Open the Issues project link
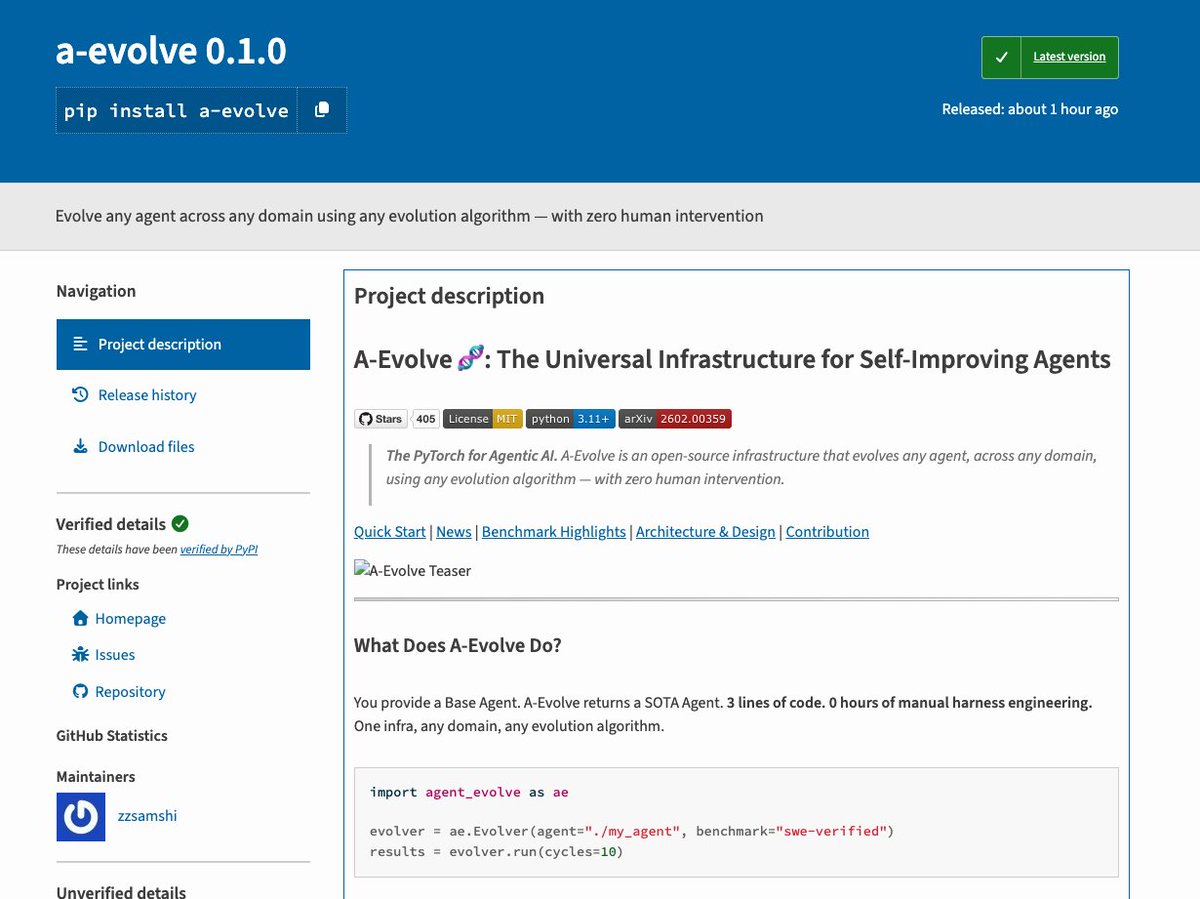Image resolution: width=1200 pixels, height=899 pixels. pyautogui.click(x=115, y=655)
